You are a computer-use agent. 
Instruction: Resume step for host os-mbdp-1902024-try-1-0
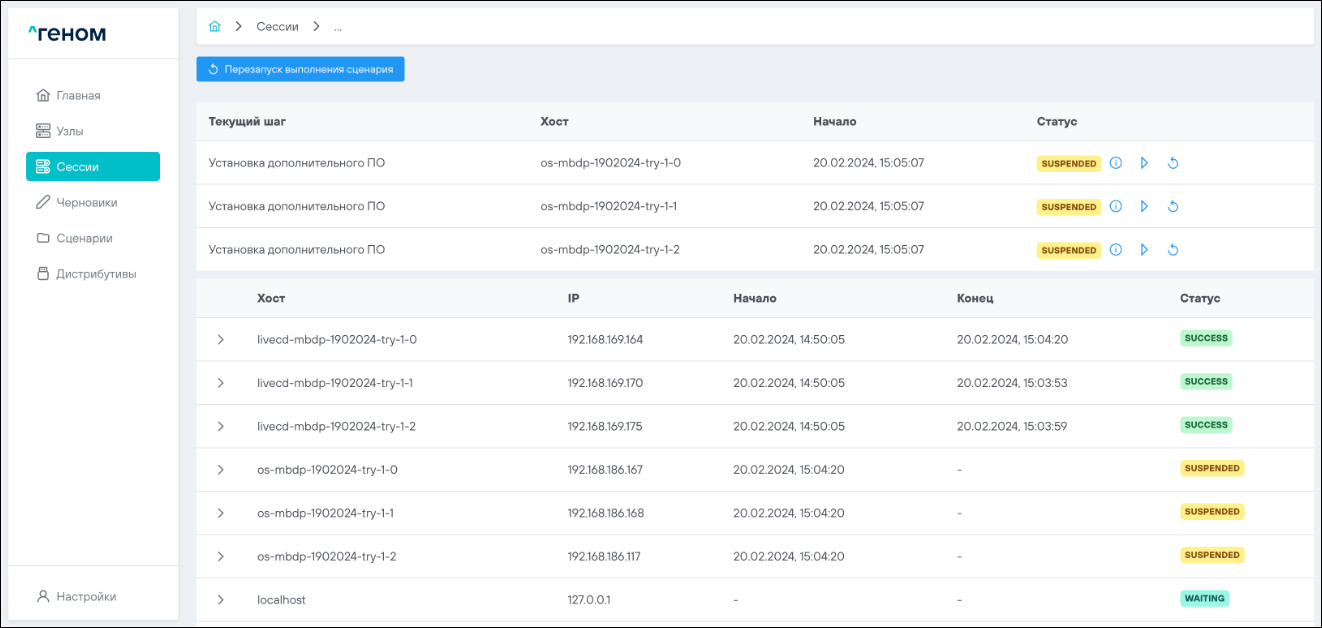[1144, 163]
